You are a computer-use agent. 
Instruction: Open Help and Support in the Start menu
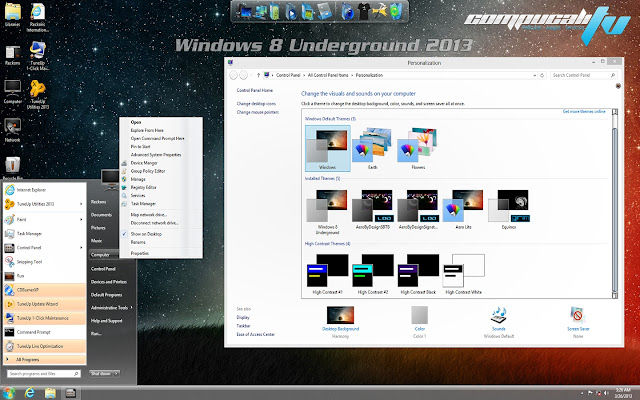(106, 321)
